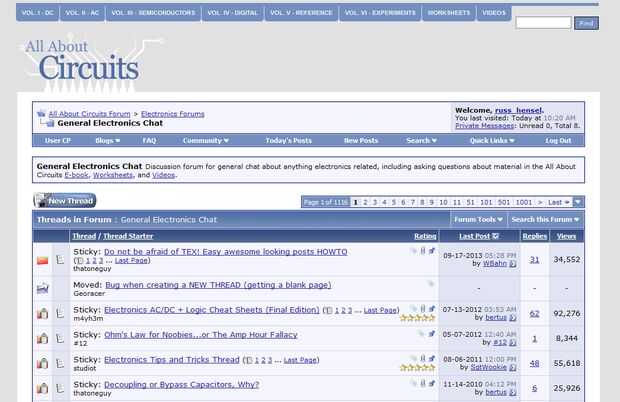
Task: Open the All About Circuits Forum breadcrumb link
Action: [89, 114]
